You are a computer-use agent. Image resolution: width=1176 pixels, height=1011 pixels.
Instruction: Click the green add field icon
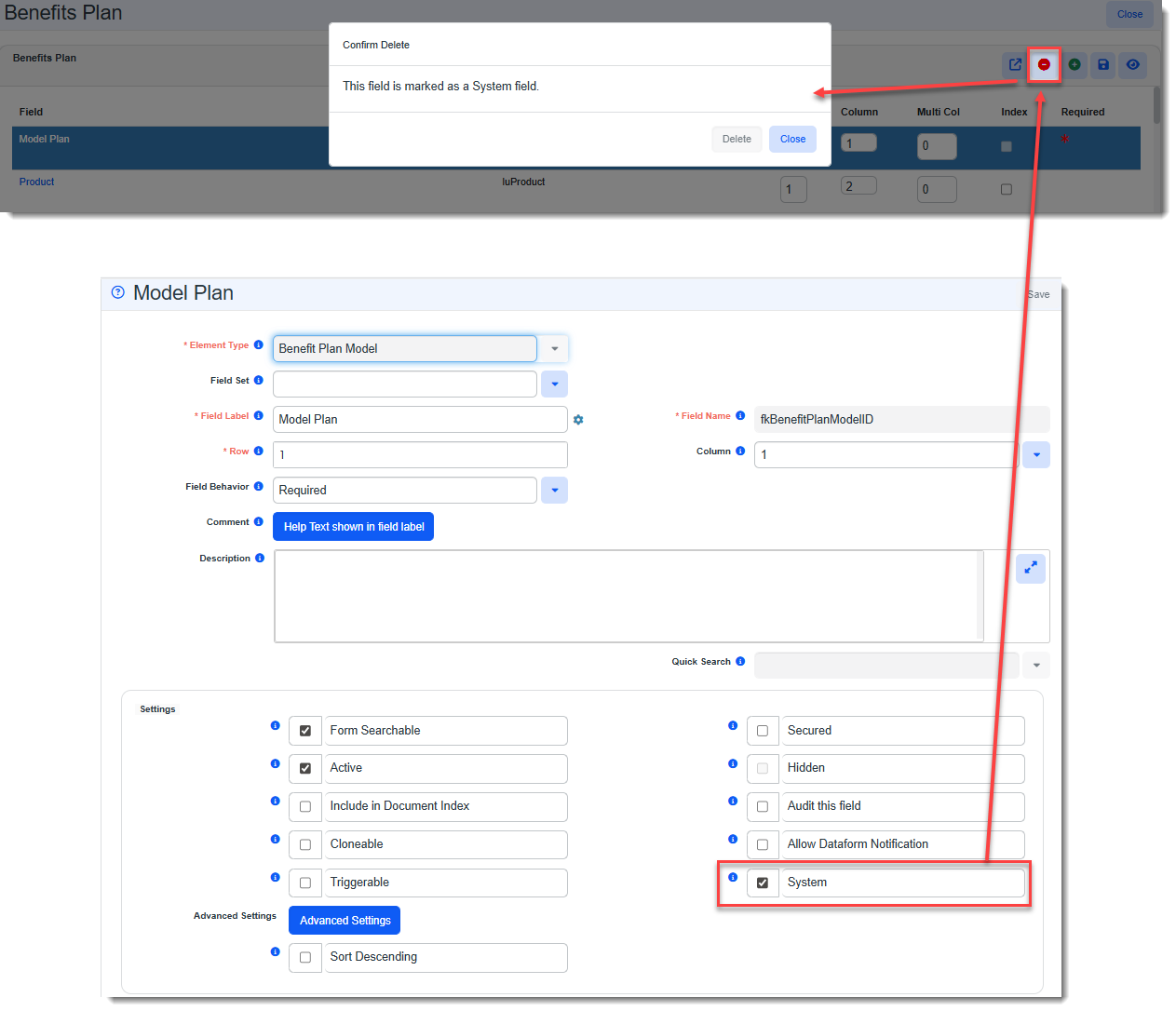1074,64
